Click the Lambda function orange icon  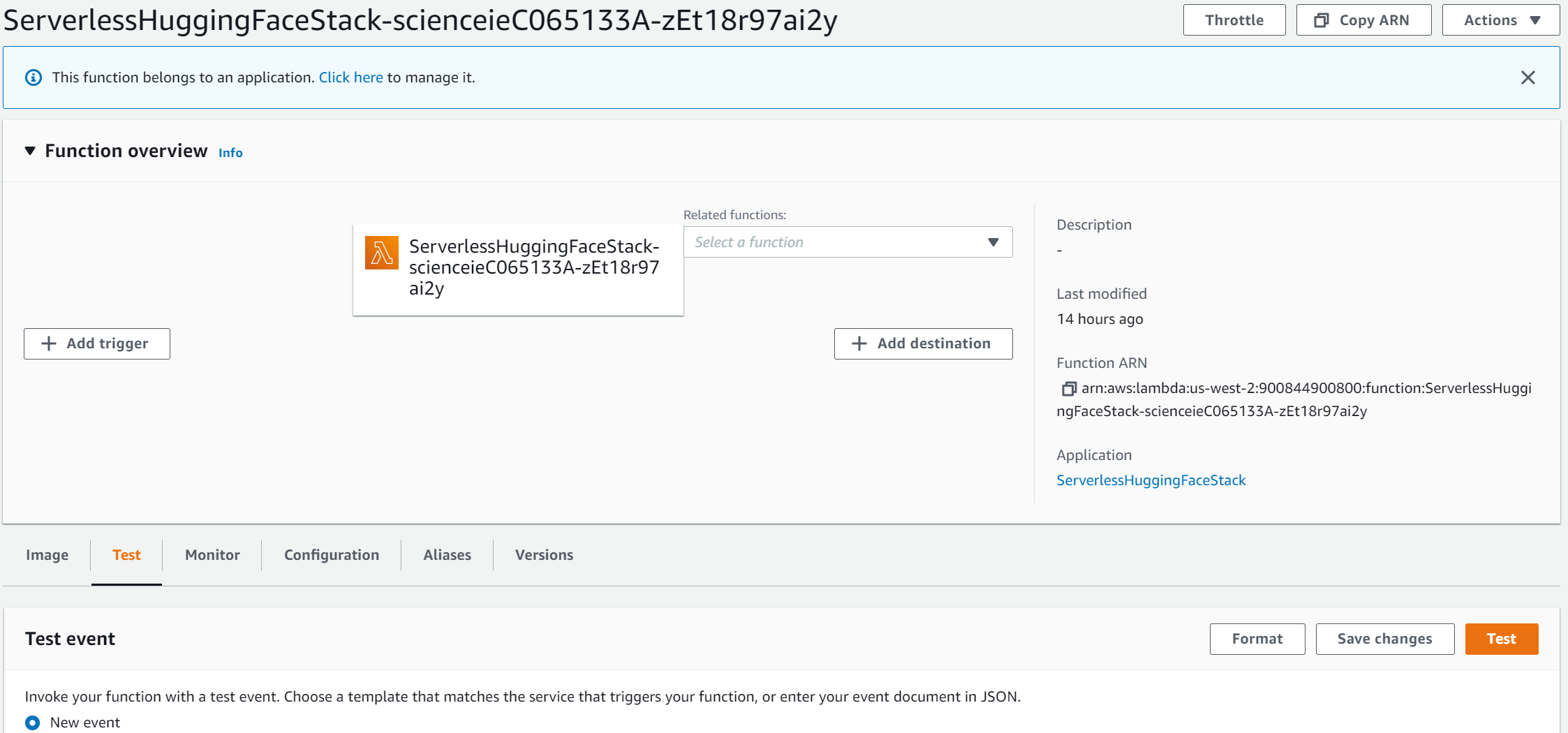coord(382,253)
